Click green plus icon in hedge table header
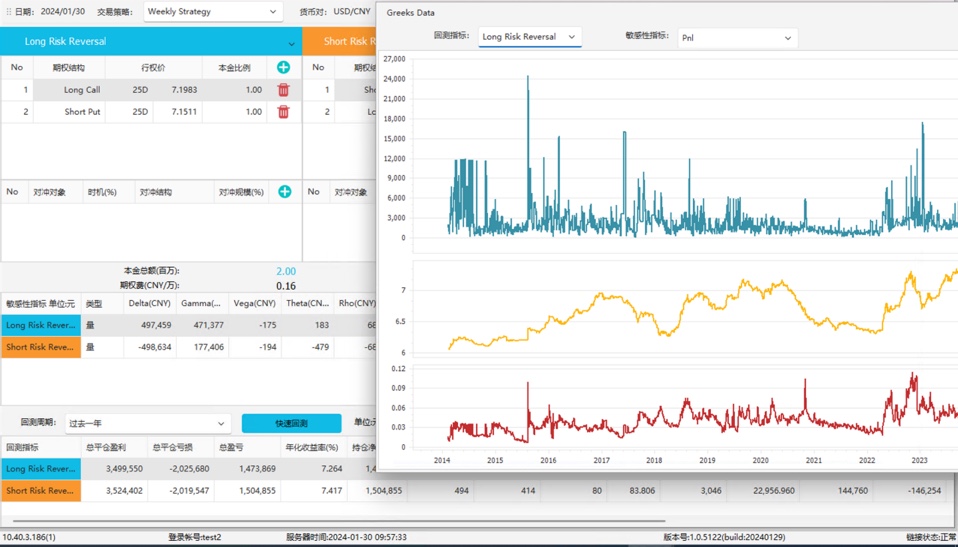This screenshot has height=547, width=958. pyautogui.click(x=284, y=191)
